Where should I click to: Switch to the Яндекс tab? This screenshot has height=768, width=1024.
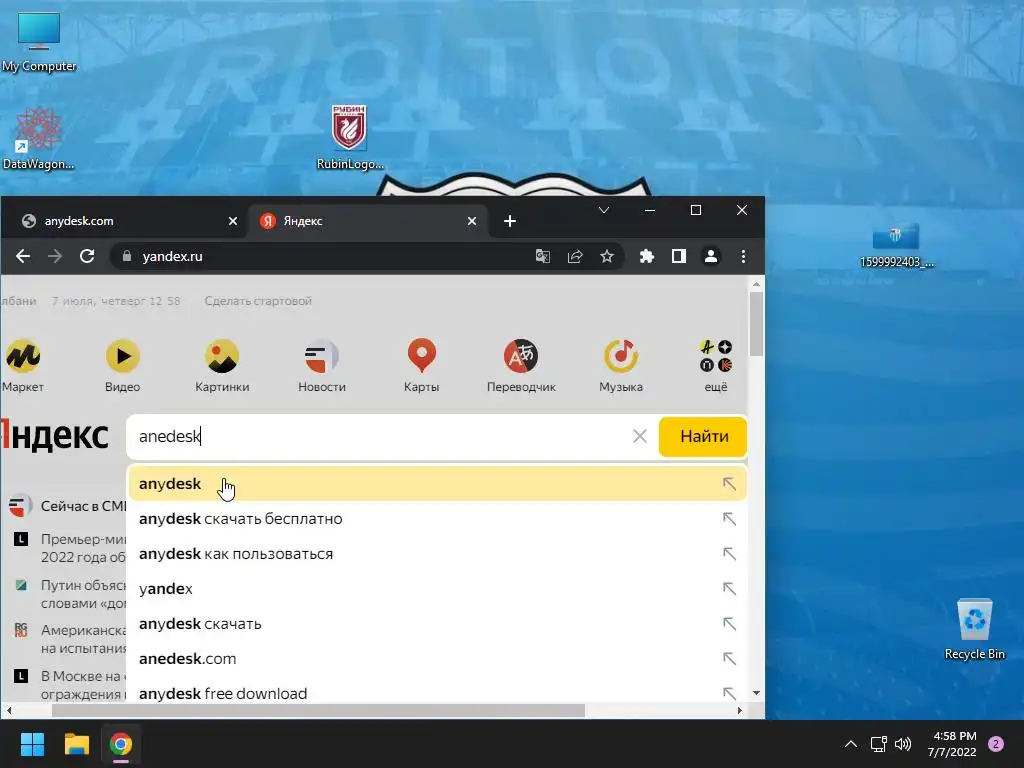pos(366,221)
